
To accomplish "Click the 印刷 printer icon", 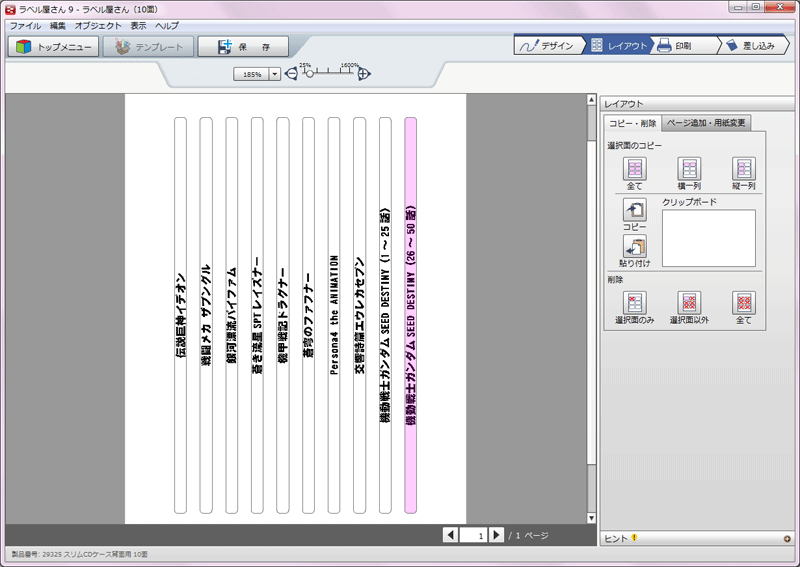I will pyautogui.click(x=664, y=45).
